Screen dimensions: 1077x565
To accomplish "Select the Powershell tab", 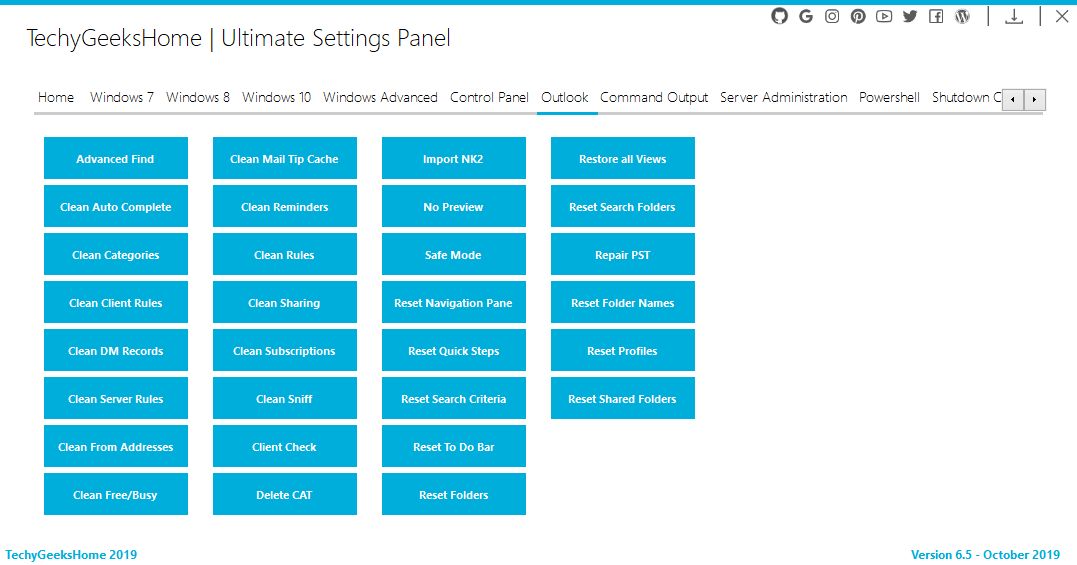I will pyautogui.click(x=889, y=97).
